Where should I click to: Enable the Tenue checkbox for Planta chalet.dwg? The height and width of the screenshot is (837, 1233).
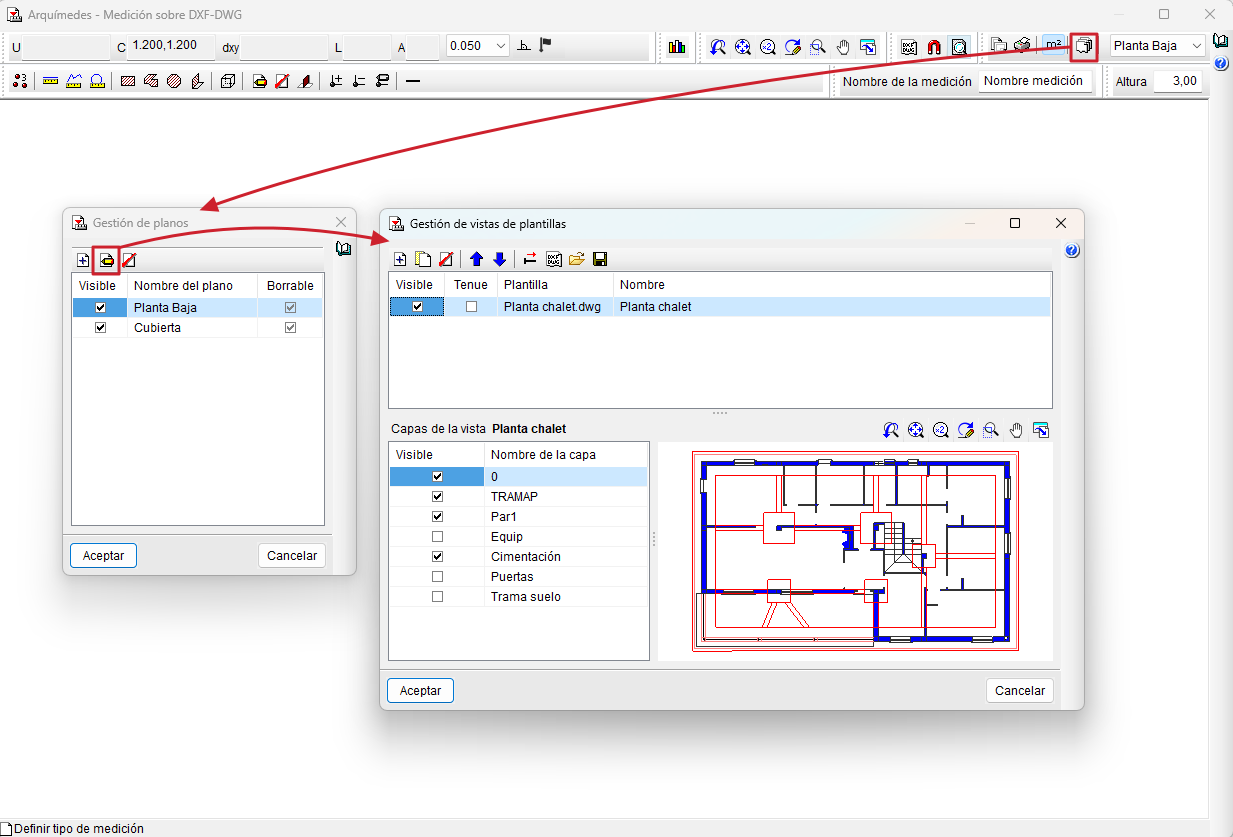[471, 307]
